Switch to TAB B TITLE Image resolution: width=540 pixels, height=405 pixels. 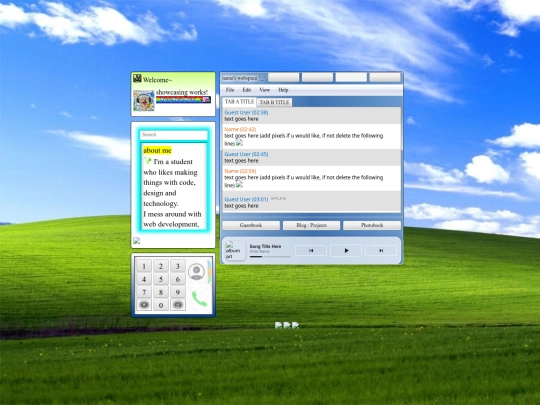click(x=274, y=102)
